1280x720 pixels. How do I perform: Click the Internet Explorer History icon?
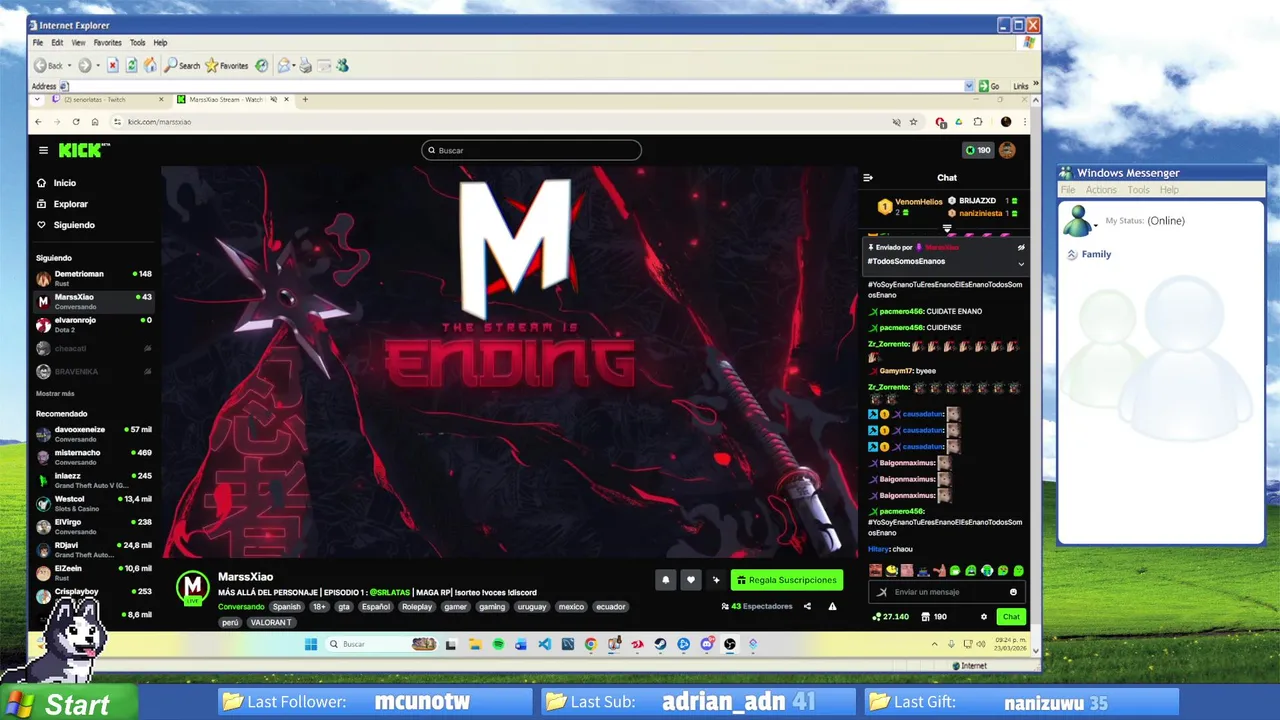click(262, 65)
